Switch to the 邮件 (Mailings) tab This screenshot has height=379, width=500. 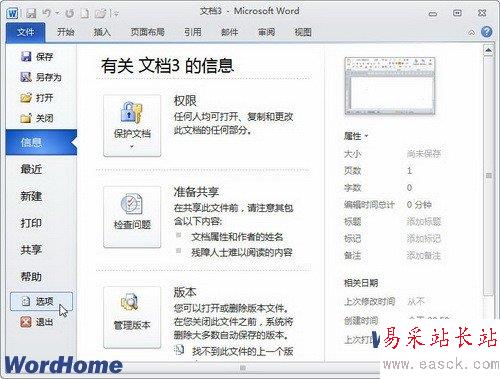point(230,32)
